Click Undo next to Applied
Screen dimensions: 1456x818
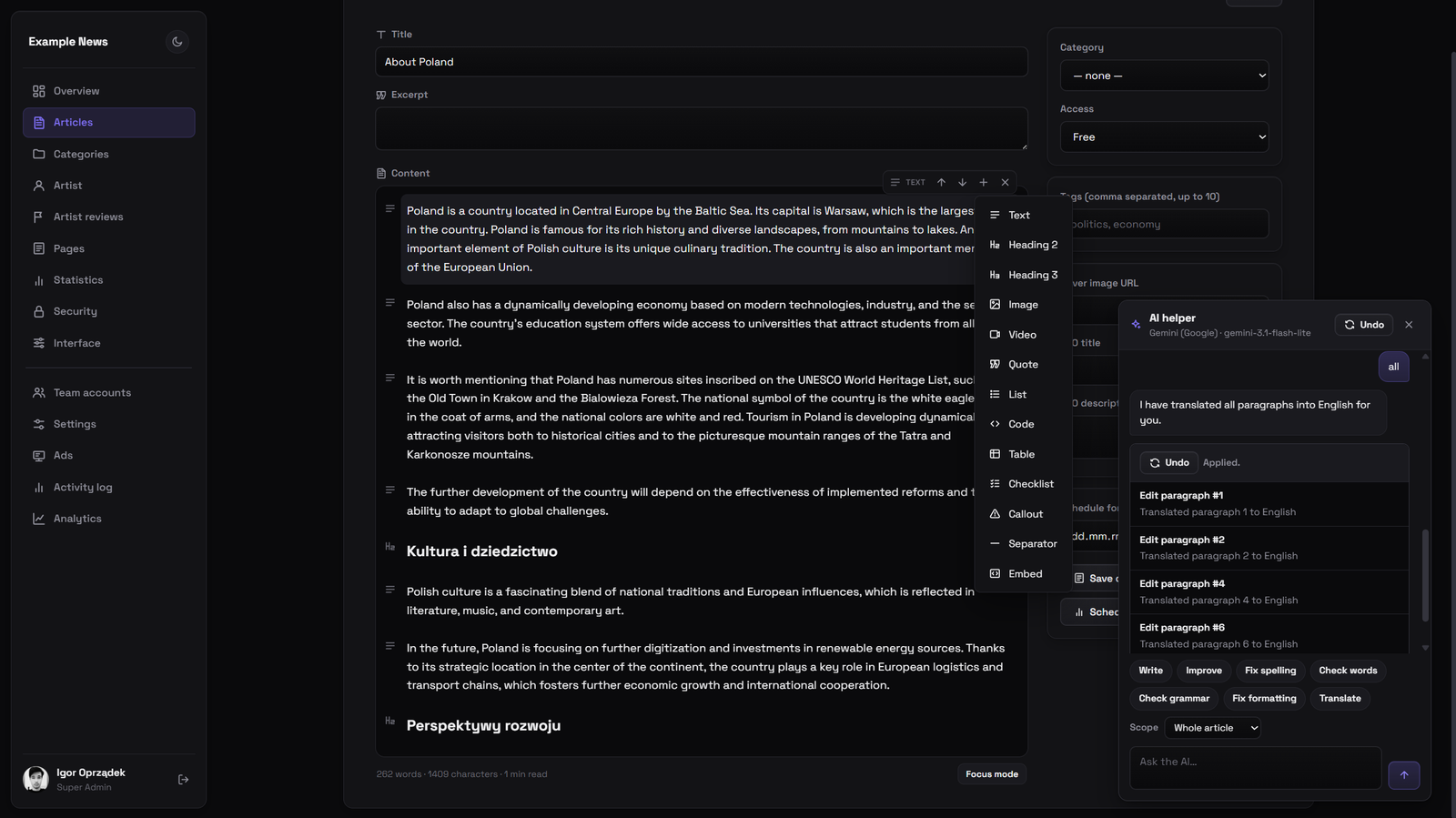(x=1168, y=463)
